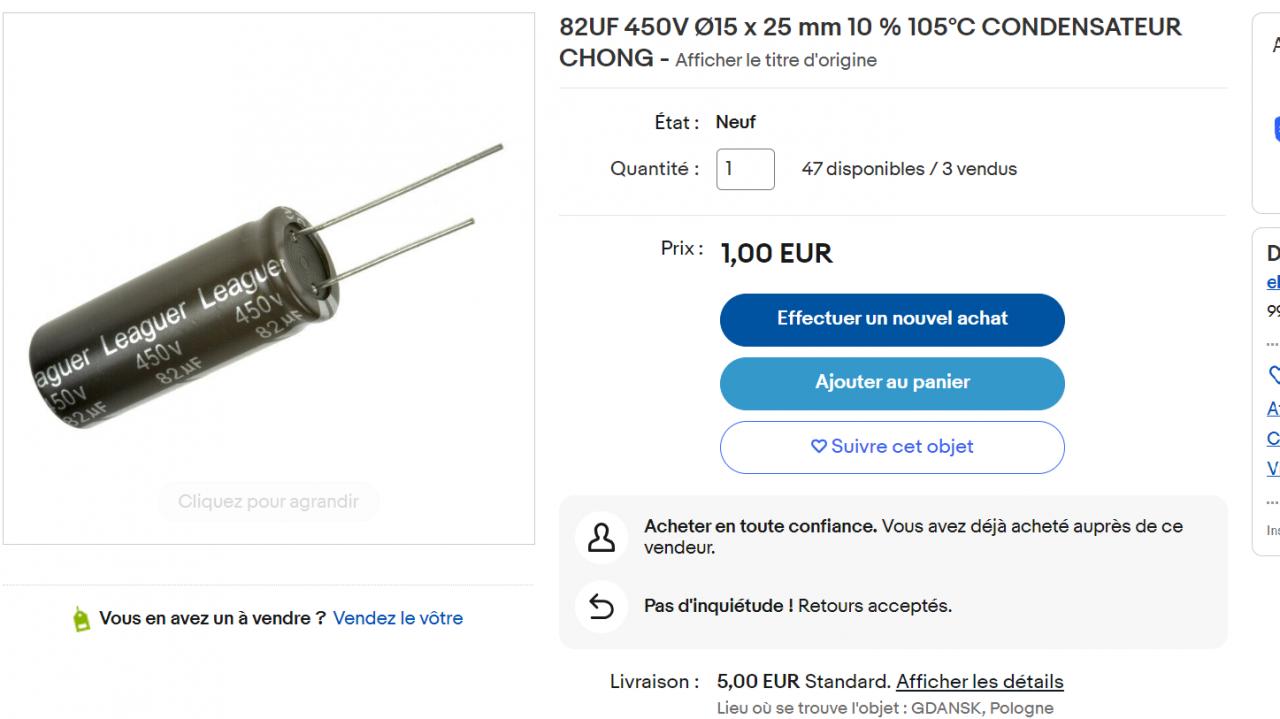This screenshot has height=719, width=1280.
Task: Add item with Ajouter au panier
Action: click(892, 383)
